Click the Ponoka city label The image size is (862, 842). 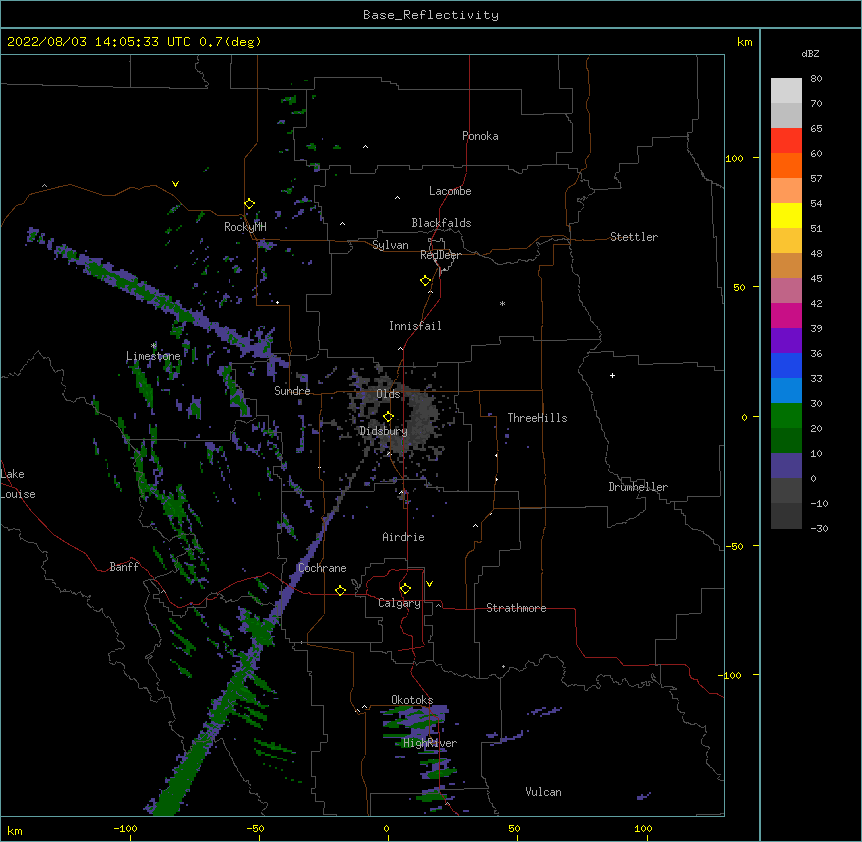[480, 136]
